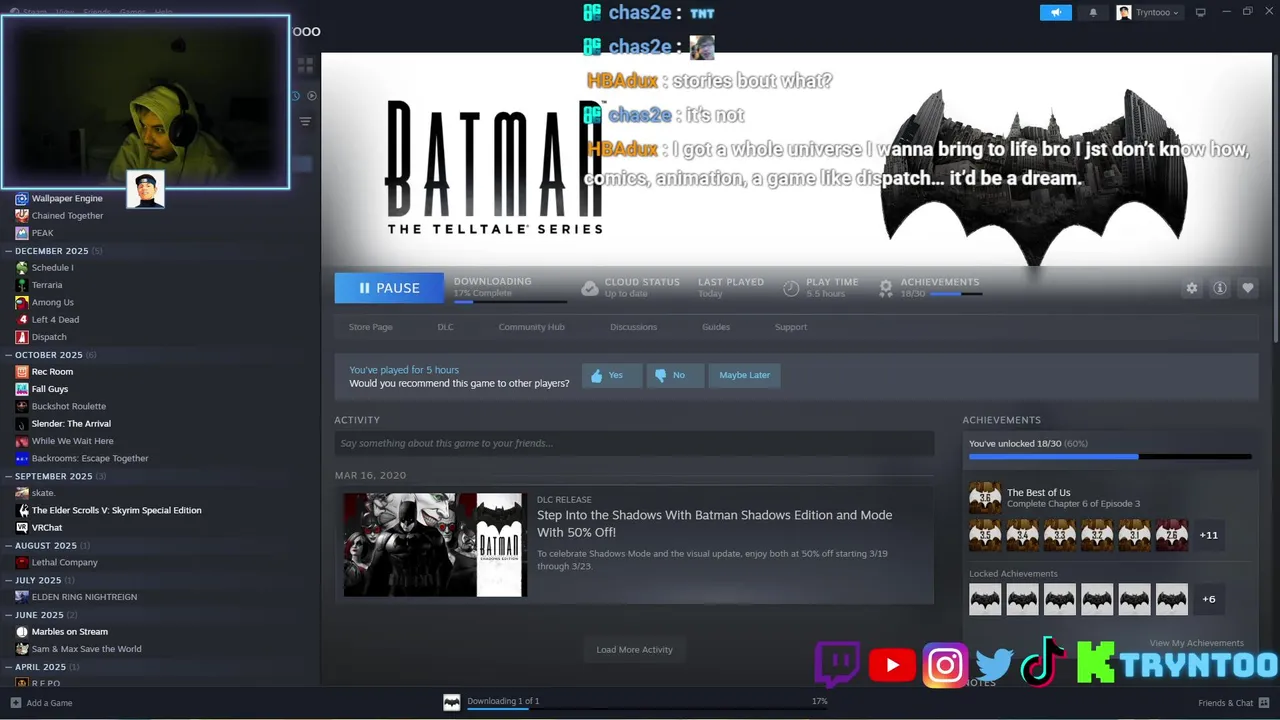This screenshot has height=720, width=1280.
Task: Open the Community Hub tab
Action: coord(532,327)
